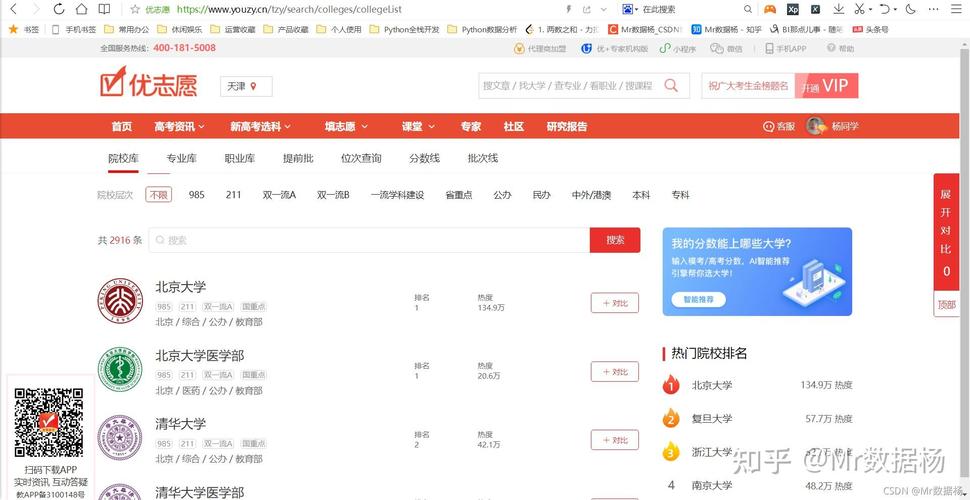This screenshot has height=500, width=970.
Task: Open the reading mode book icon
Action: [x=105, y=9]
